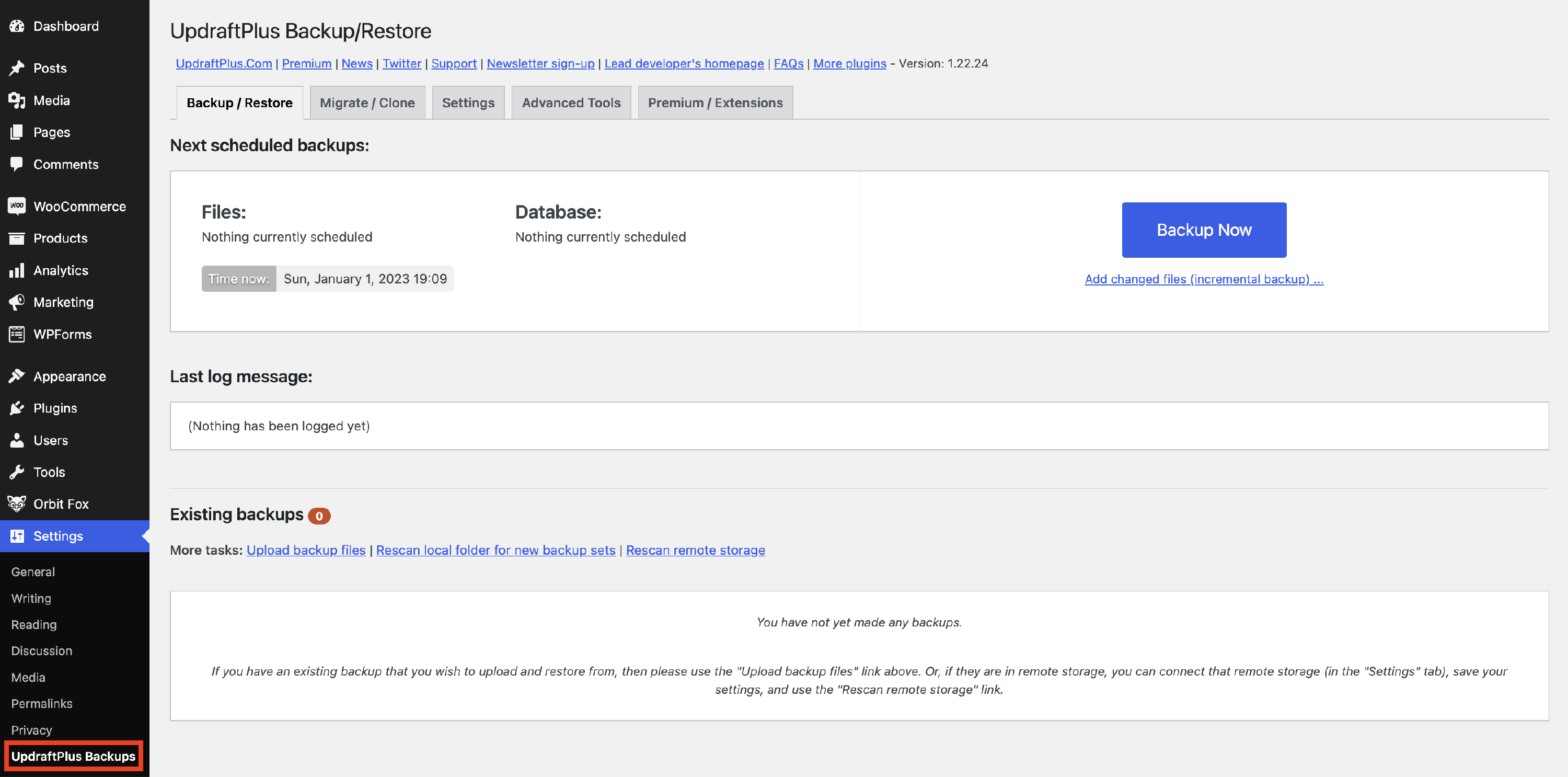Click Add changed files incremental backup
This screenshot has height=777, width=1568.
coord(1204,278)
